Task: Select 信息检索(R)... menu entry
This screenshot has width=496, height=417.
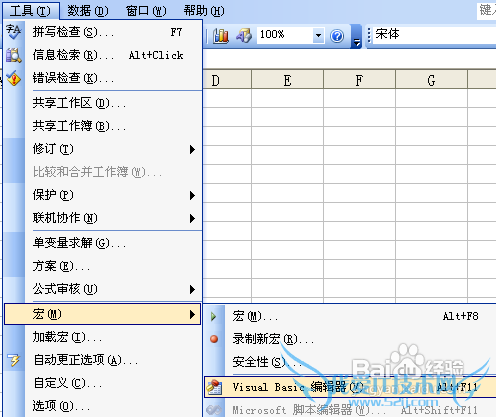Action: (103, 55)
